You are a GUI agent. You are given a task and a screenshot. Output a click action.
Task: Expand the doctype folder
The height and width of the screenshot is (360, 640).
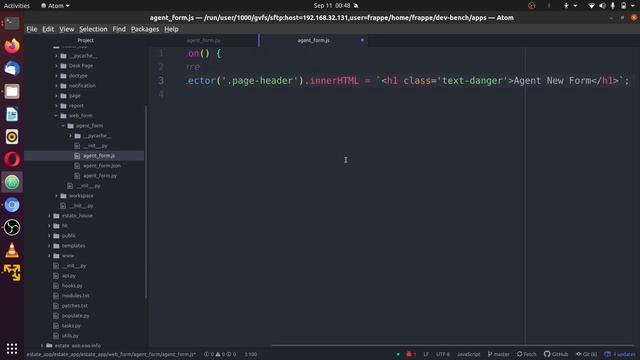[x=72, y=76]
